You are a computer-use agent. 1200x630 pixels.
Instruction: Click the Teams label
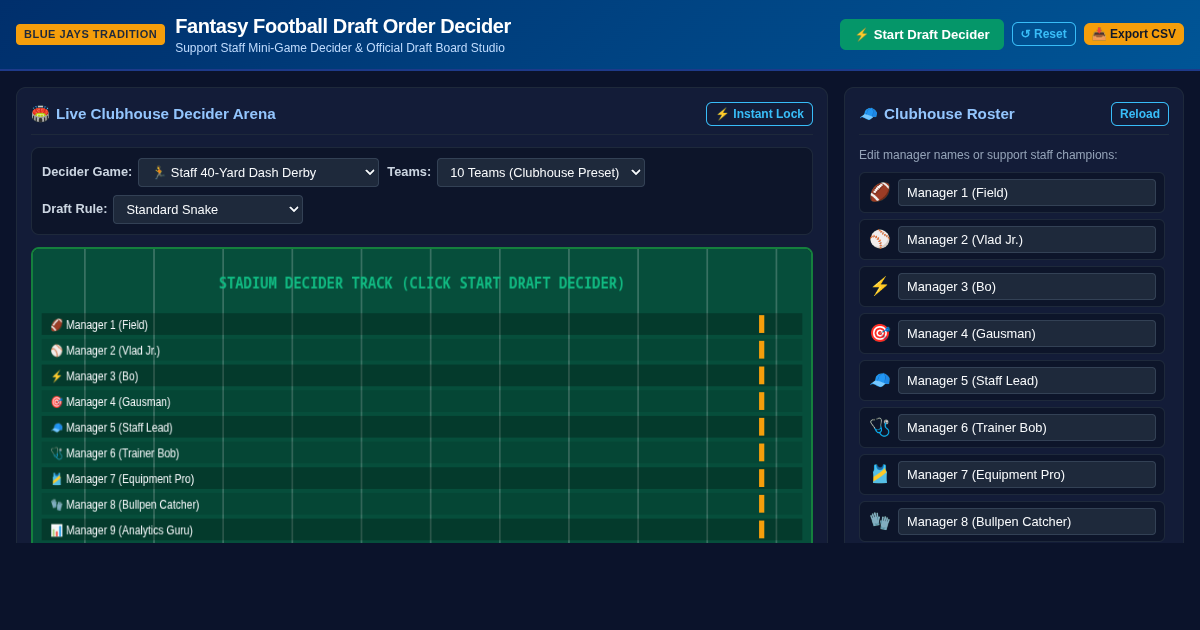pos(409,172)
